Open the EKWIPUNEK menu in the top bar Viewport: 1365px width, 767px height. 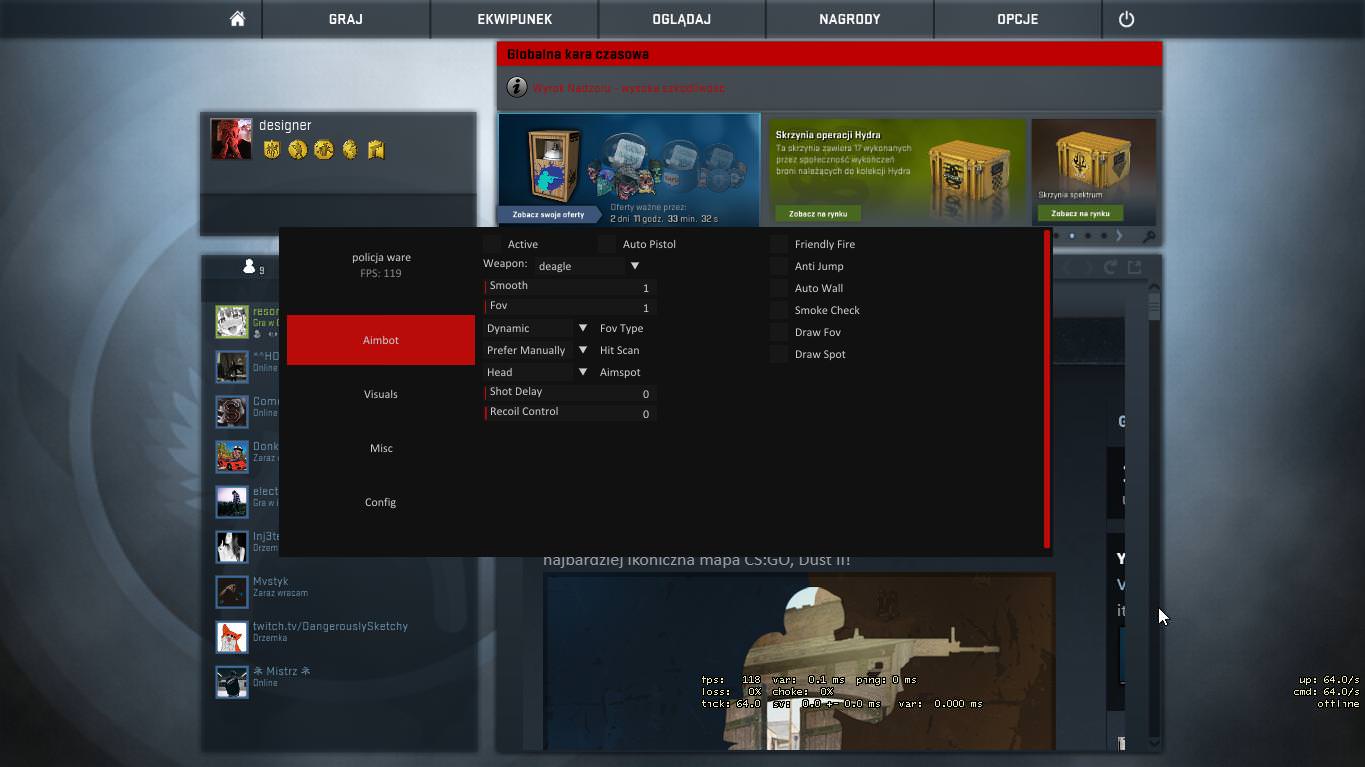(x=513, y=18)
